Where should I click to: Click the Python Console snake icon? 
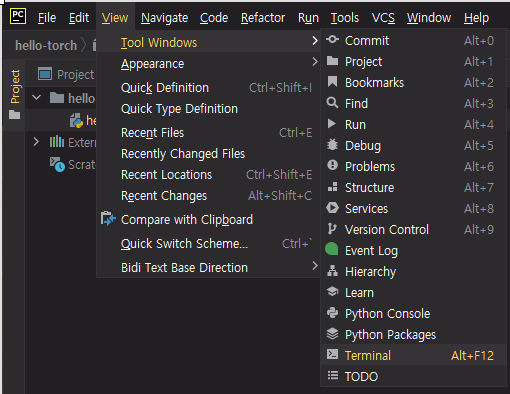[x=332, y=313]
